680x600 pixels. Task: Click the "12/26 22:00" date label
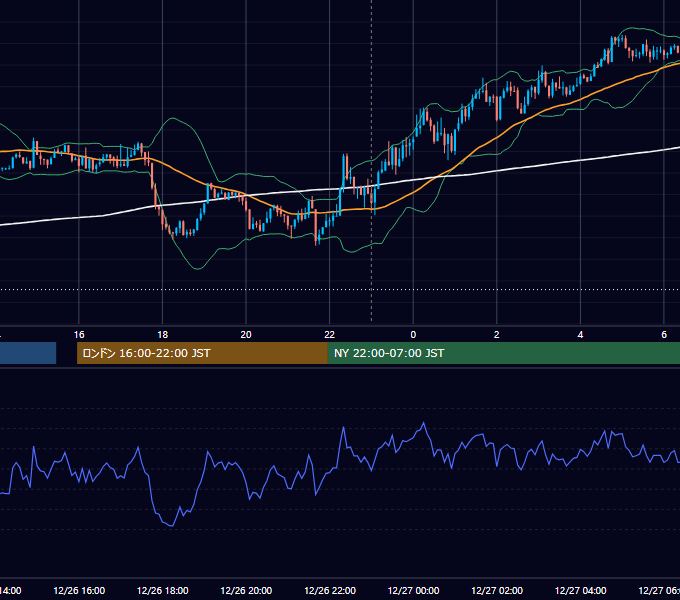pos(330,591)
